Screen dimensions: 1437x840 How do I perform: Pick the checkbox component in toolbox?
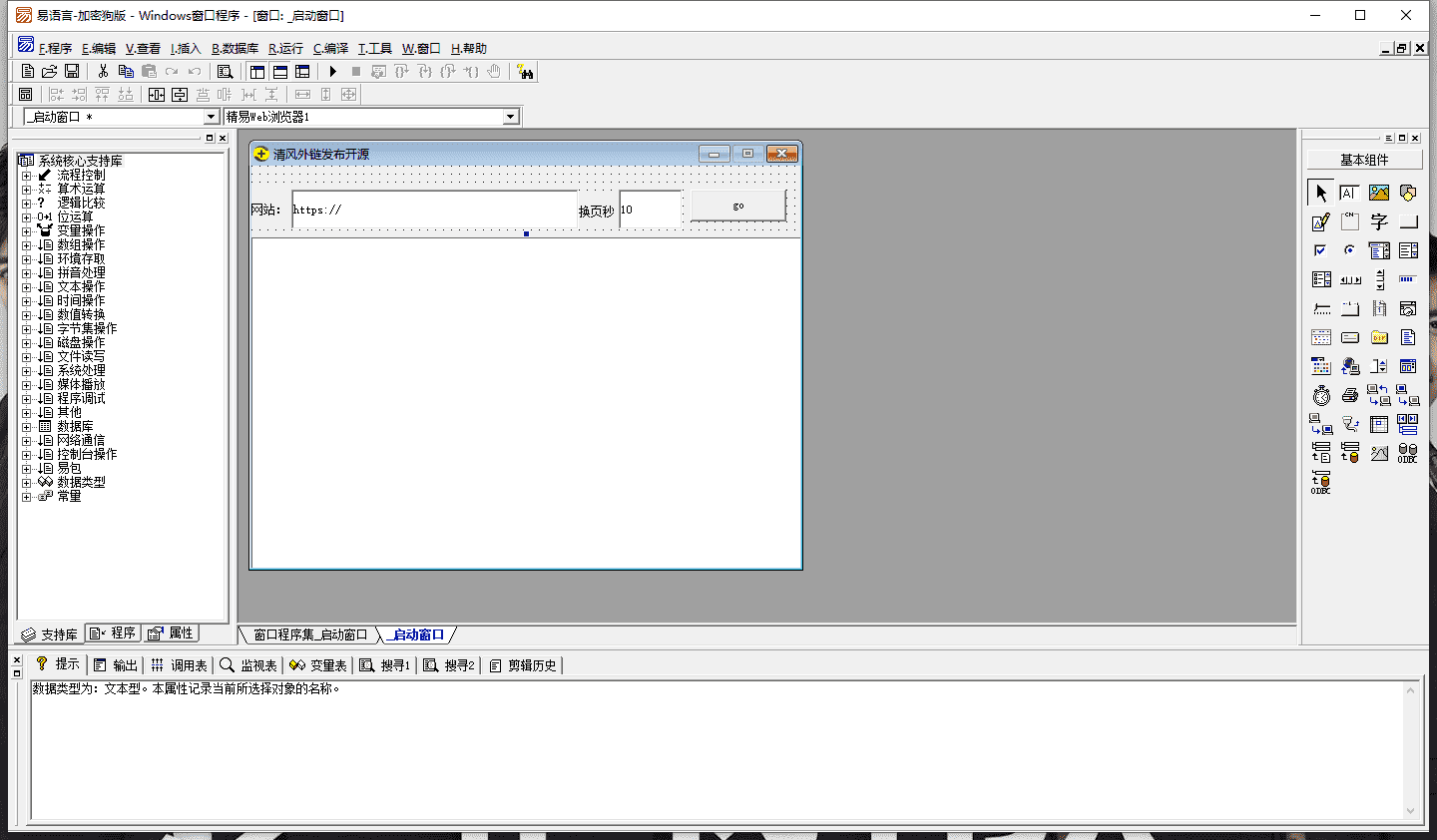pos(1320,250)
